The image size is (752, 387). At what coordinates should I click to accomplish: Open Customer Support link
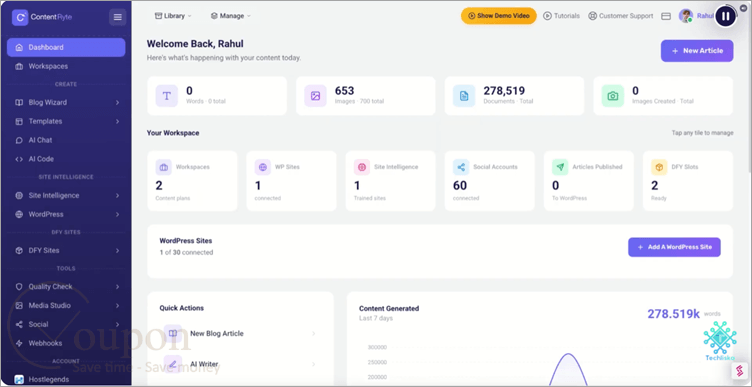[621, 16]
